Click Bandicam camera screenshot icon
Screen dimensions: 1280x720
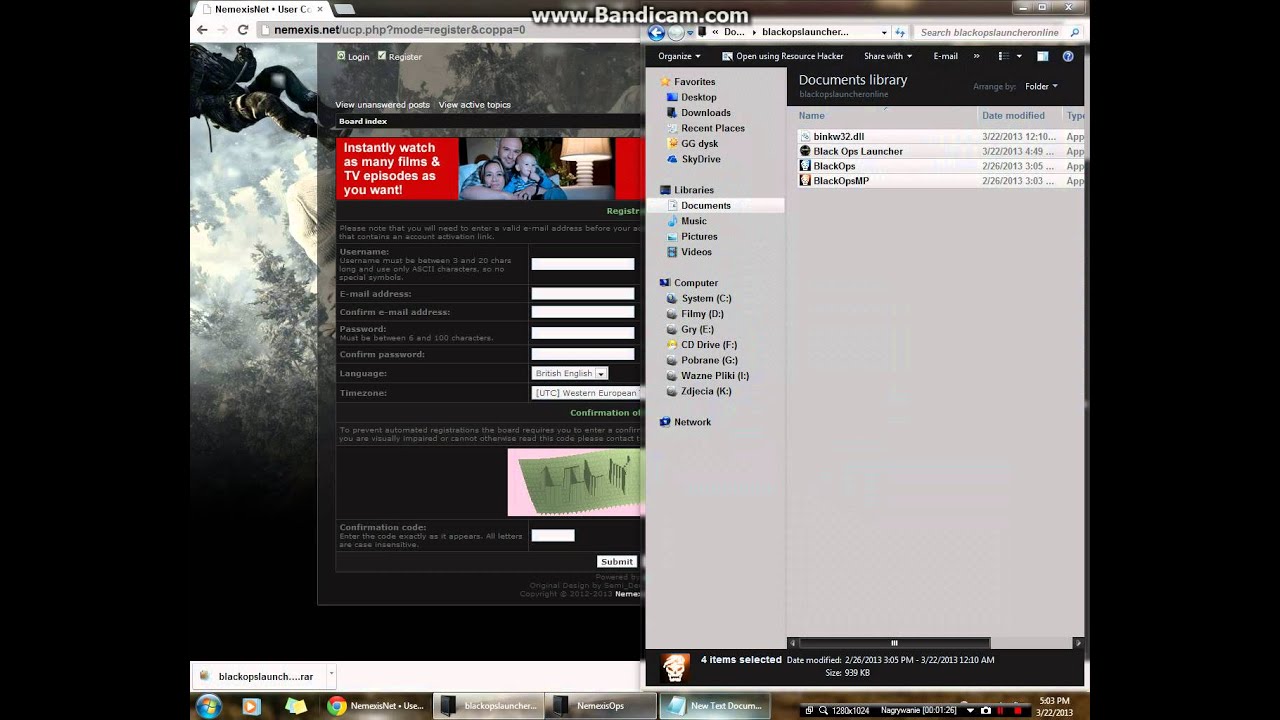click(x=986, y=710)
